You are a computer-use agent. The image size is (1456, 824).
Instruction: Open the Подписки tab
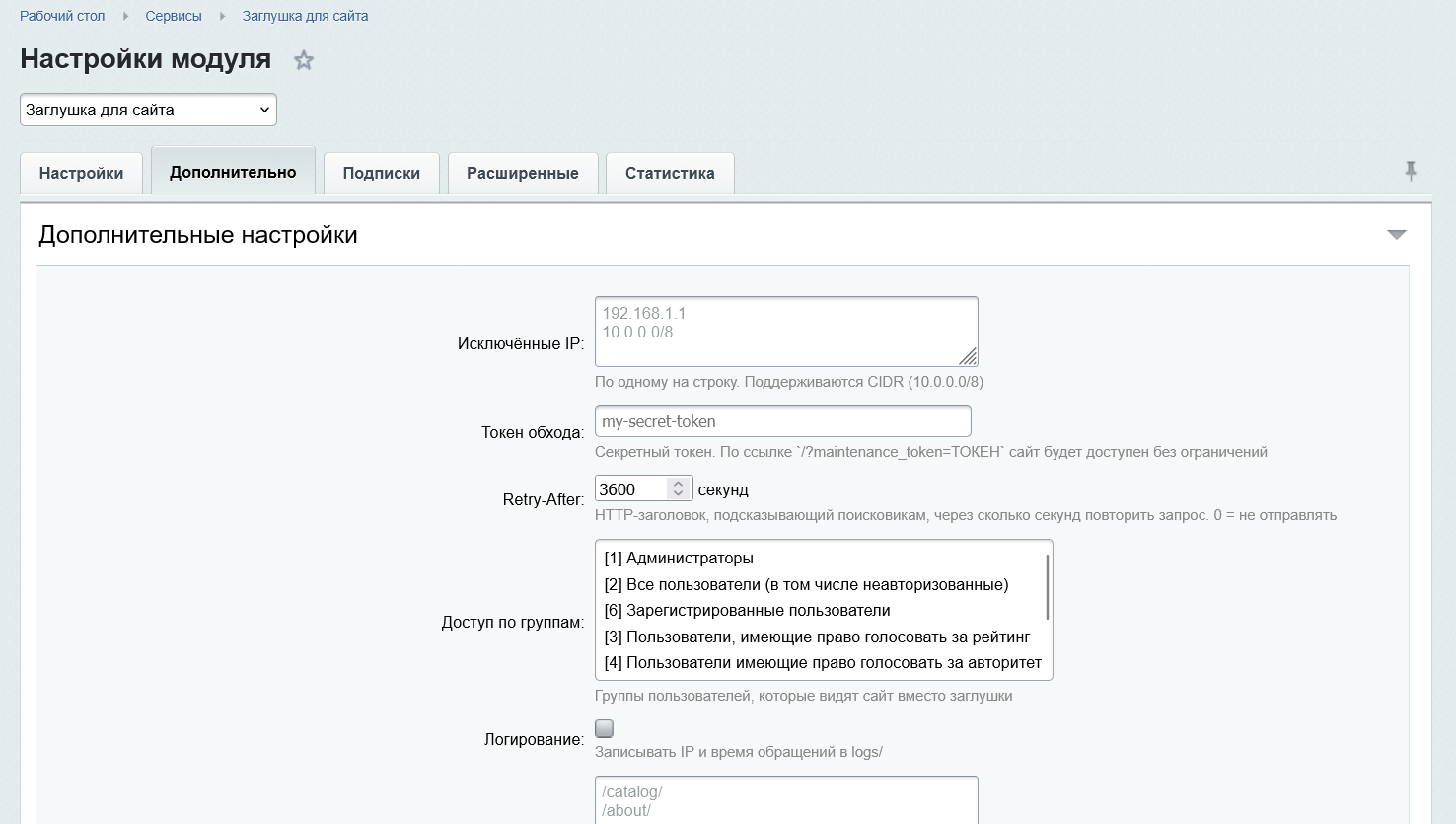(x=382, y=173)
